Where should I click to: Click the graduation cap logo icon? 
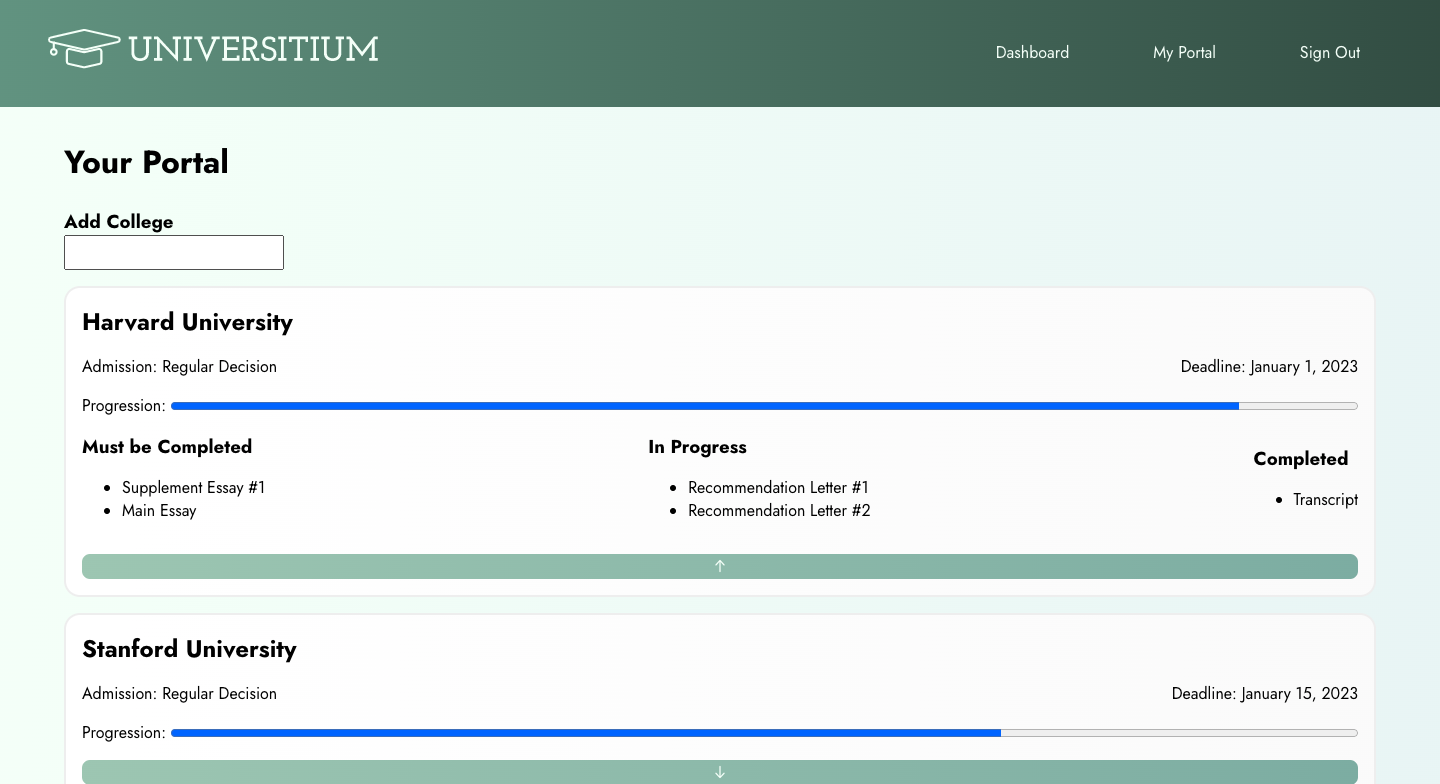(x=84, y=48)
